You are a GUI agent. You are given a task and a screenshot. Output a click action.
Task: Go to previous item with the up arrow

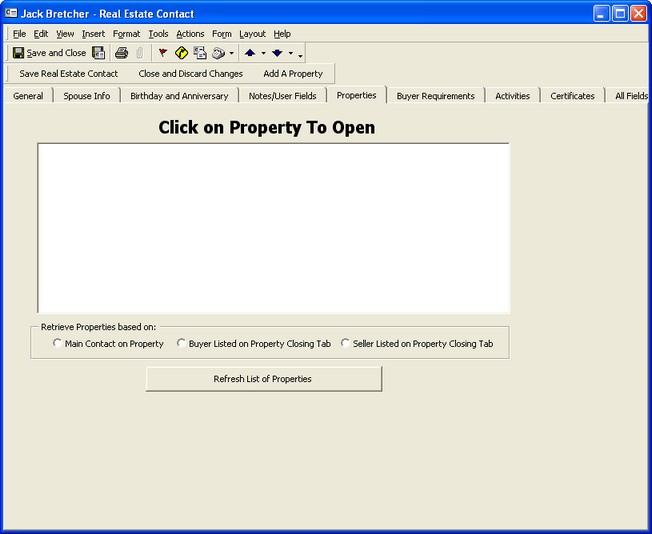pyautogui.click(x=250, y=53)
